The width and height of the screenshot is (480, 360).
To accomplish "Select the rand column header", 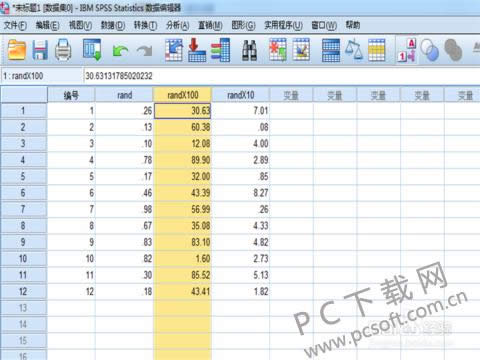I will 124,95.
